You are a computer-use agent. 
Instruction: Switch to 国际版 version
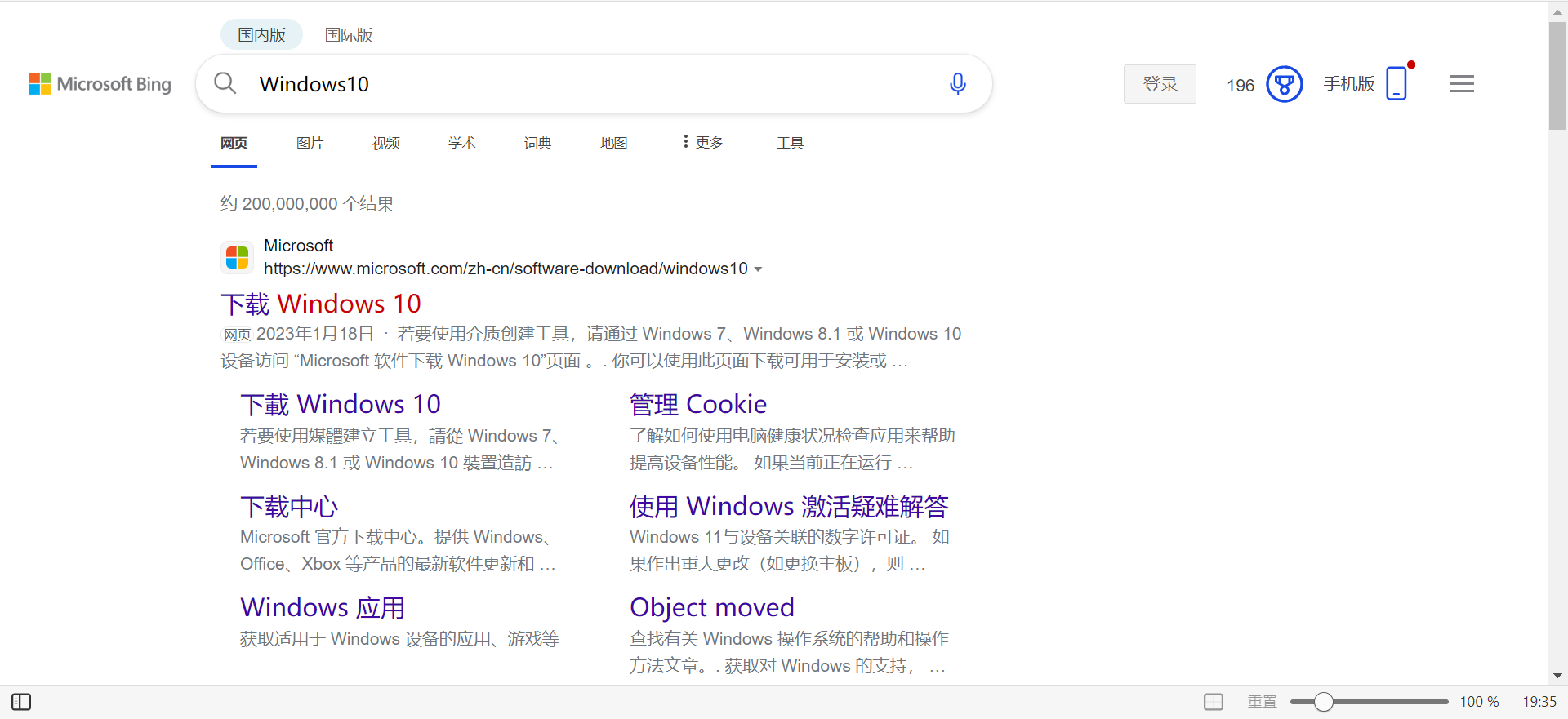coord(349,35)
